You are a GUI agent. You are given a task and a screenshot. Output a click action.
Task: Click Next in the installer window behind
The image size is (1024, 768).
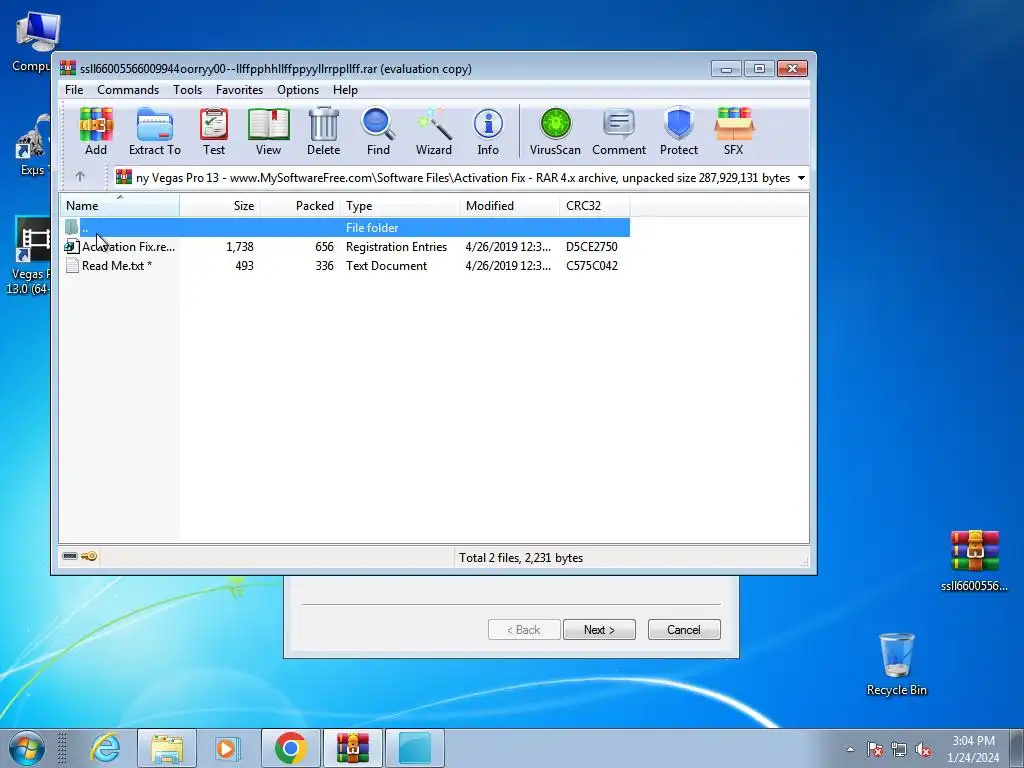pos(599,630)
